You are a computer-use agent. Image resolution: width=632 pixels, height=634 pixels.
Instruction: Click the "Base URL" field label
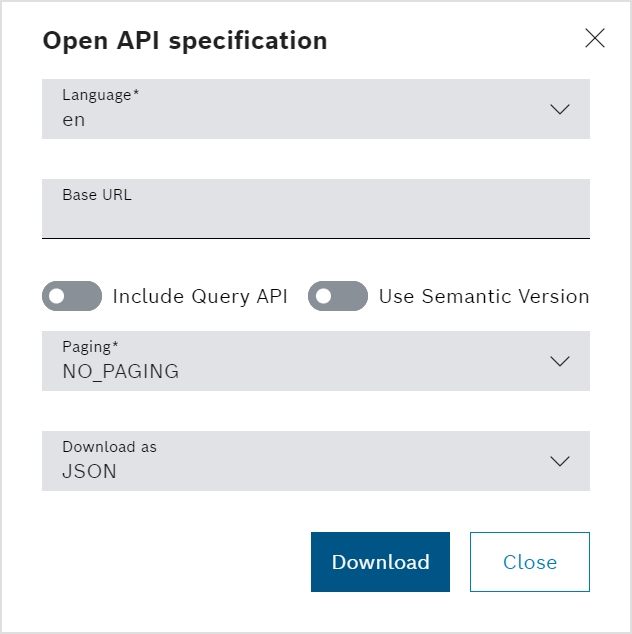(x=97, y=195)
